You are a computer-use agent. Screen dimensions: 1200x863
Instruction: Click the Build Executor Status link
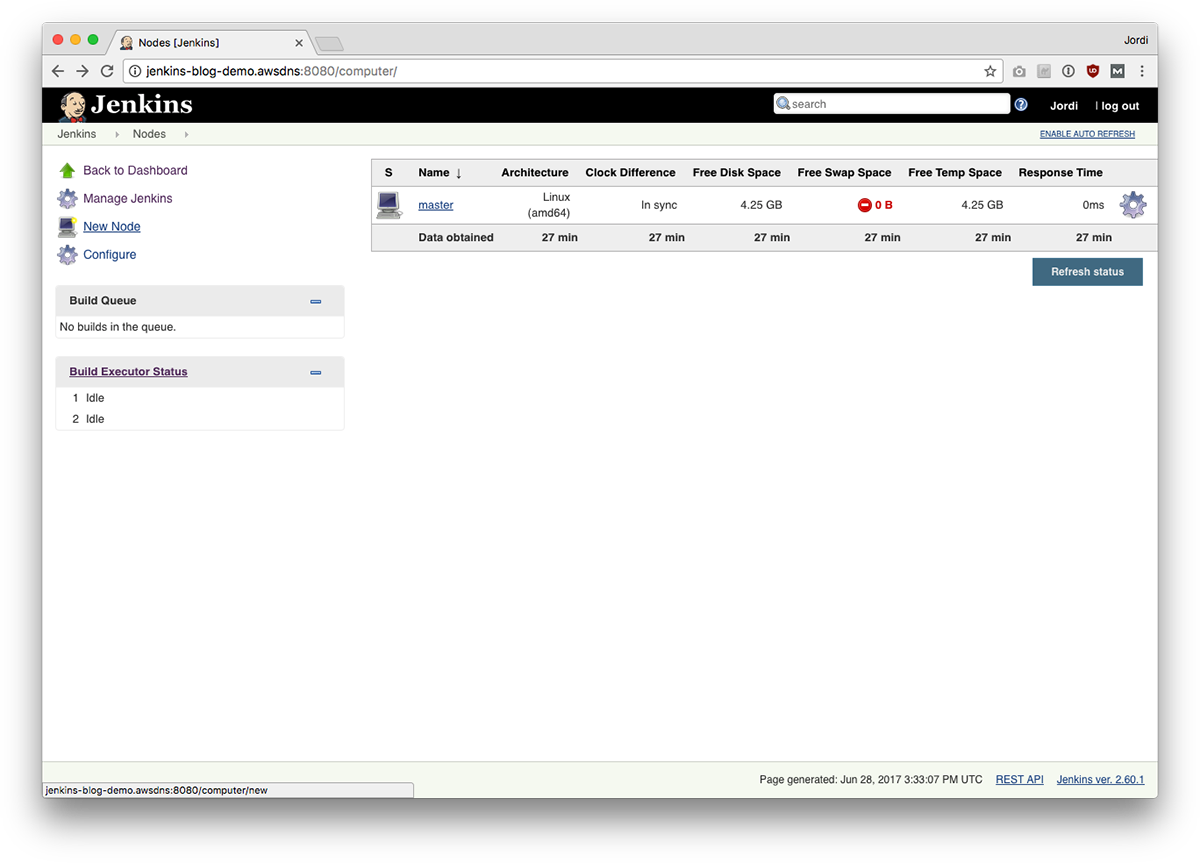pos(128,372)
